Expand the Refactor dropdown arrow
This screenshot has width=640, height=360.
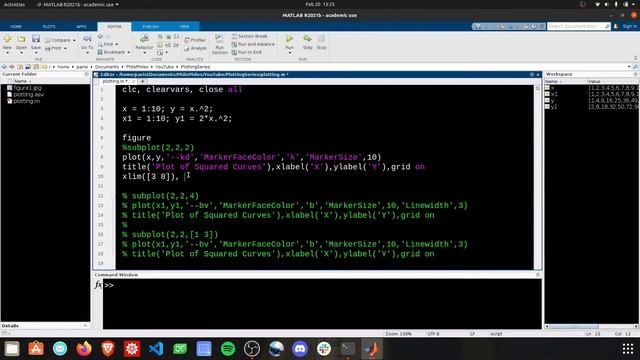pos(144,53)
